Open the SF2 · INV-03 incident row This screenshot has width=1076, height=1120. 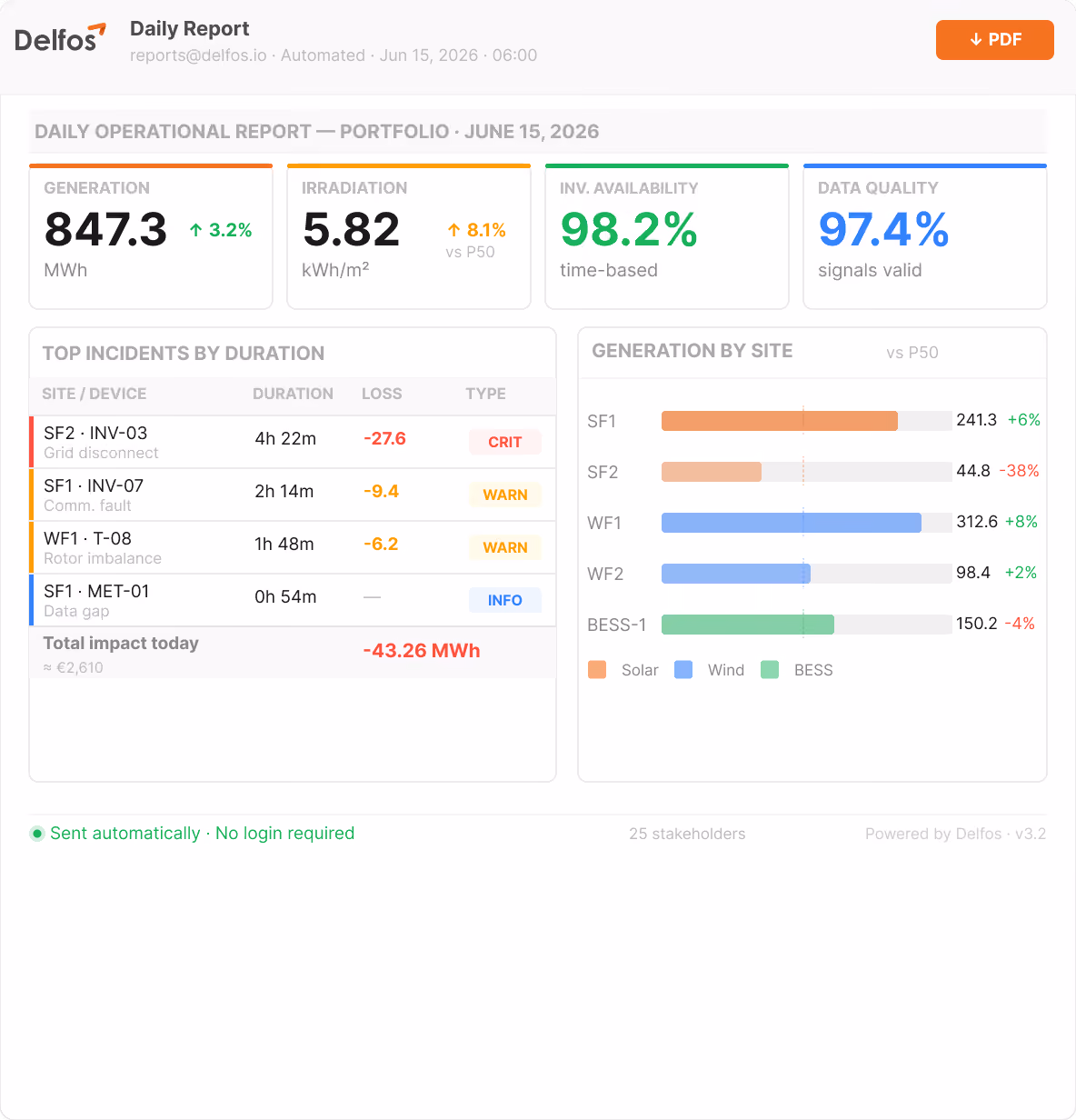[293, 442]
